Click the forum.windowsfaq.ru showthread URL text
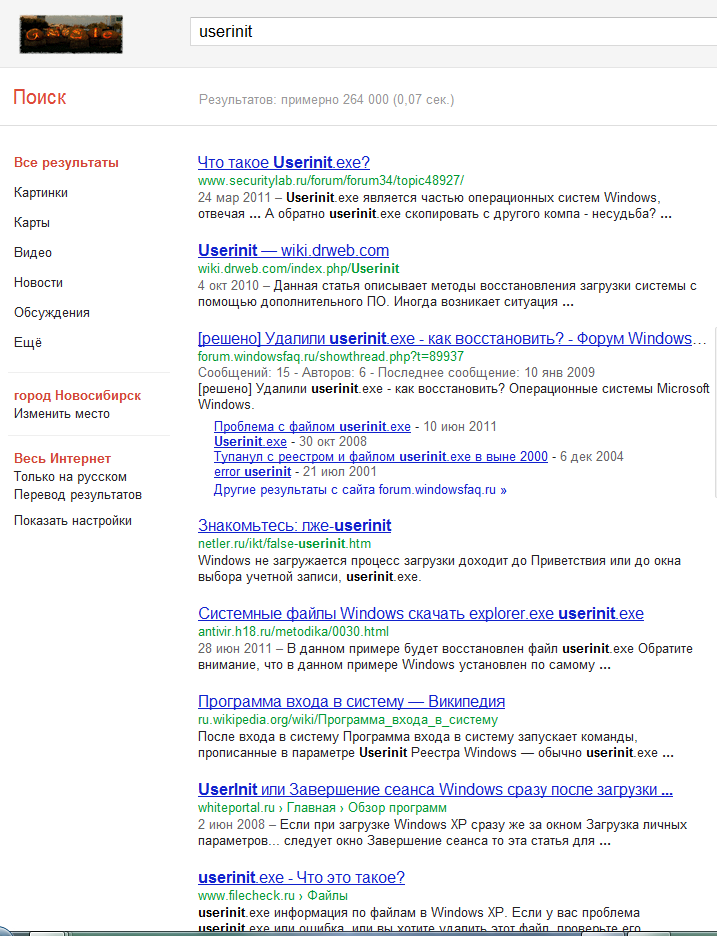 tap(331, 356)
